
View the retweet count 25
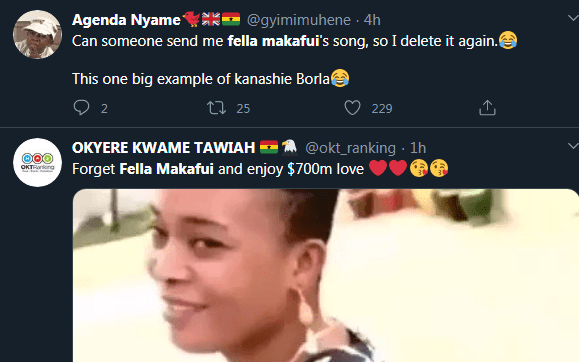pyautogui.click(x=243, y=109)
